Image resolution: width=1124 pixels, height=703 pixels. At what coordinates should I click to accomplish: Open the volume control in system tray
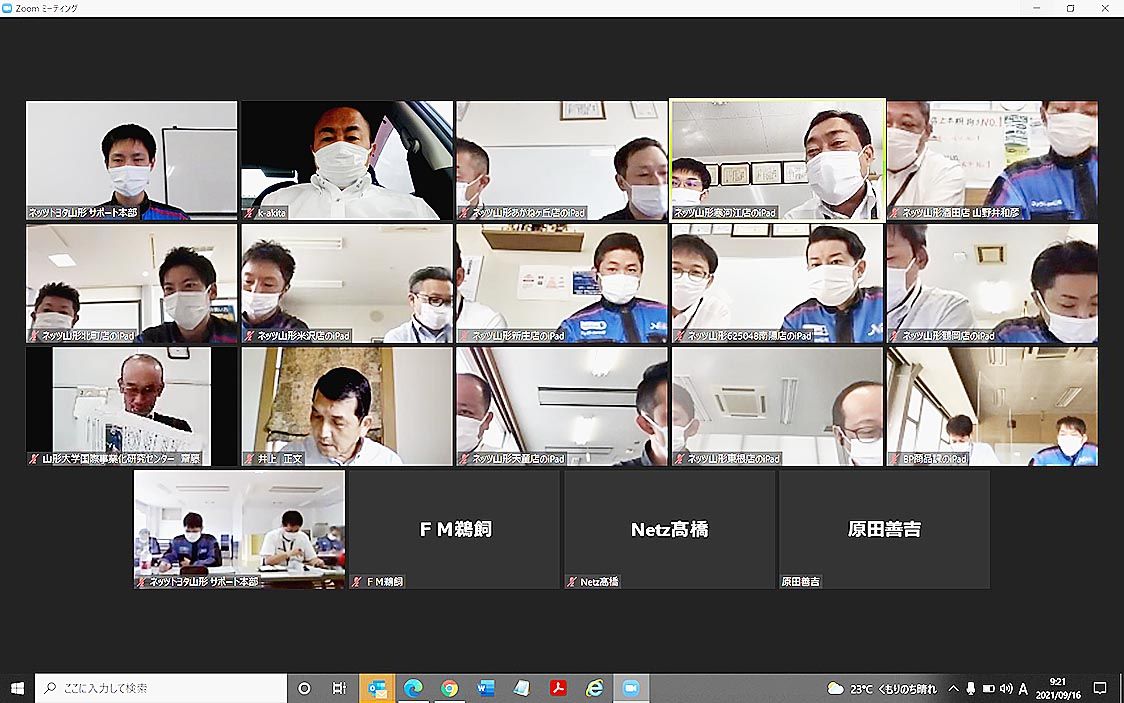point(1005,688)
